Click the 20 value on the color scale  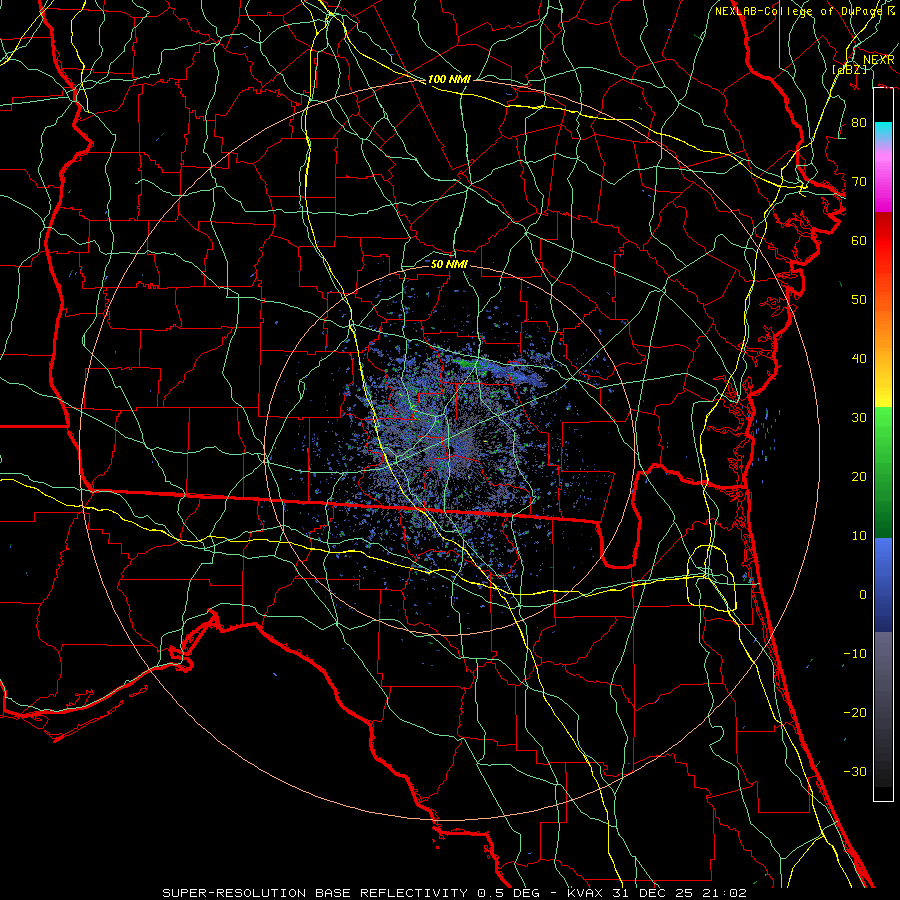pos(859,477)
